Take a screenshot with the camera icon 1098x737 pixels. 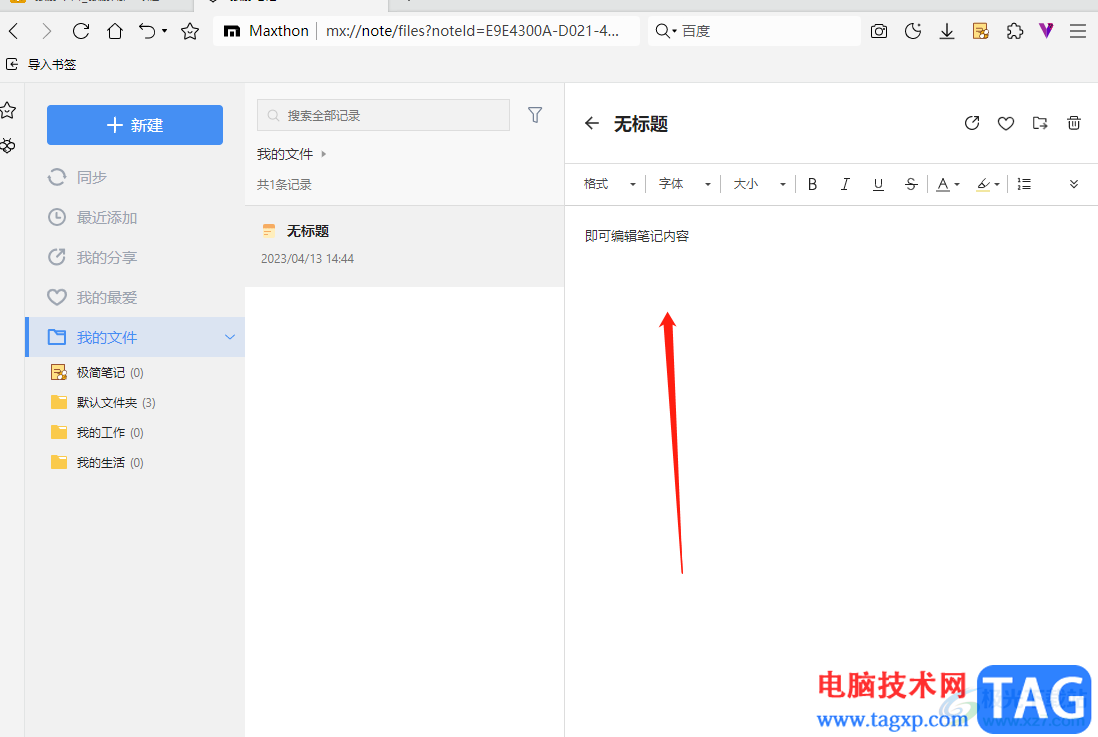(x=879, y=31)
